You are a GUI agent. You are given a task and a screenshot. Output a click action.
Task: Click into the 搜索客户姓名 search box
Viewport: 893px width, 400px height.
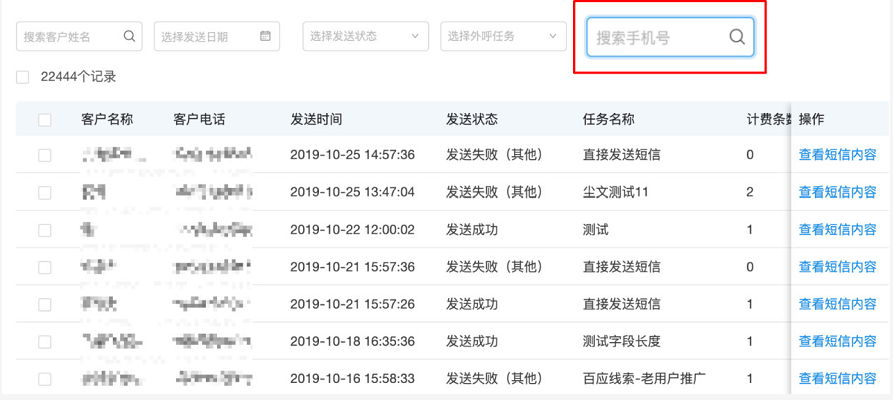click(x=68, y=36)
